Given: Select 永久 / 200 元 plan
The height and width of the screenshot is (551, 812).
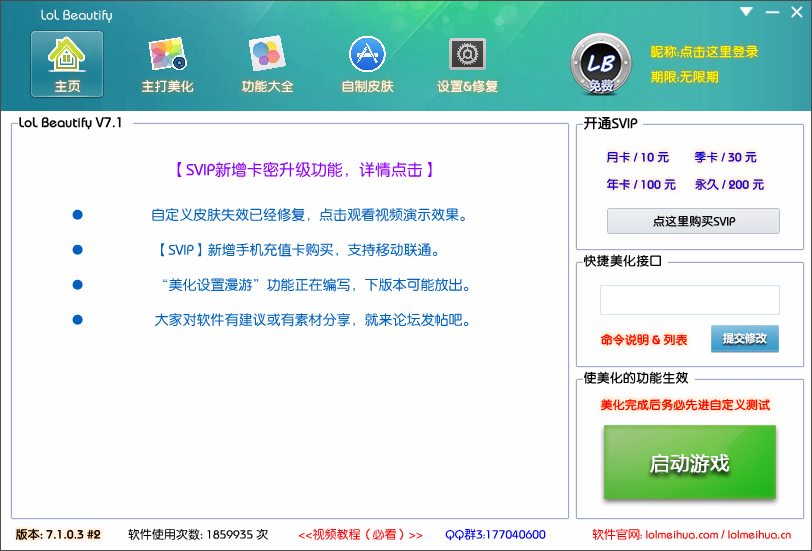Looking at the screenshot, I should (x=729, y=184).
